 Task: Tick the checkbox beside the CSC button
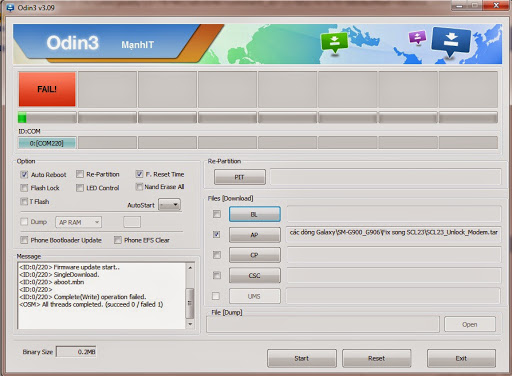[217, 275]
